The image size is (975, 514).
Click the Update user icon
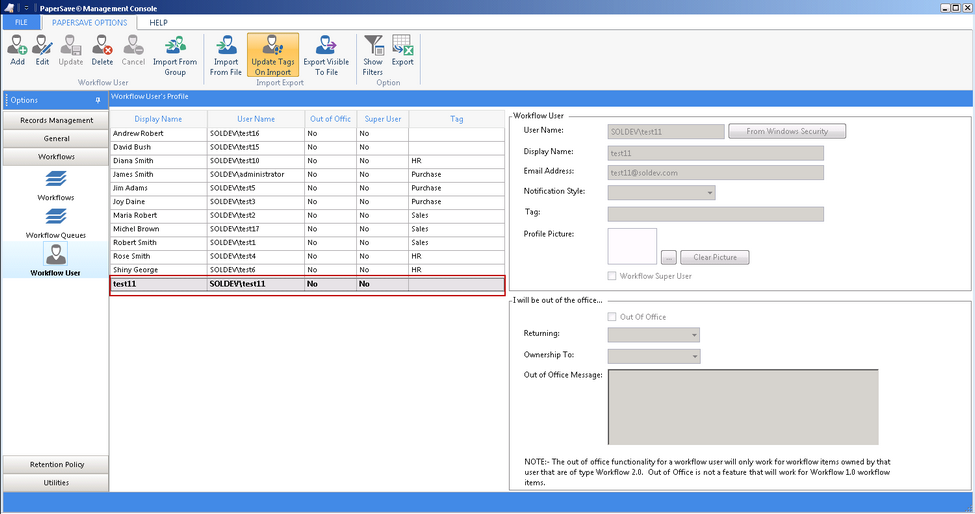(71, 50)
